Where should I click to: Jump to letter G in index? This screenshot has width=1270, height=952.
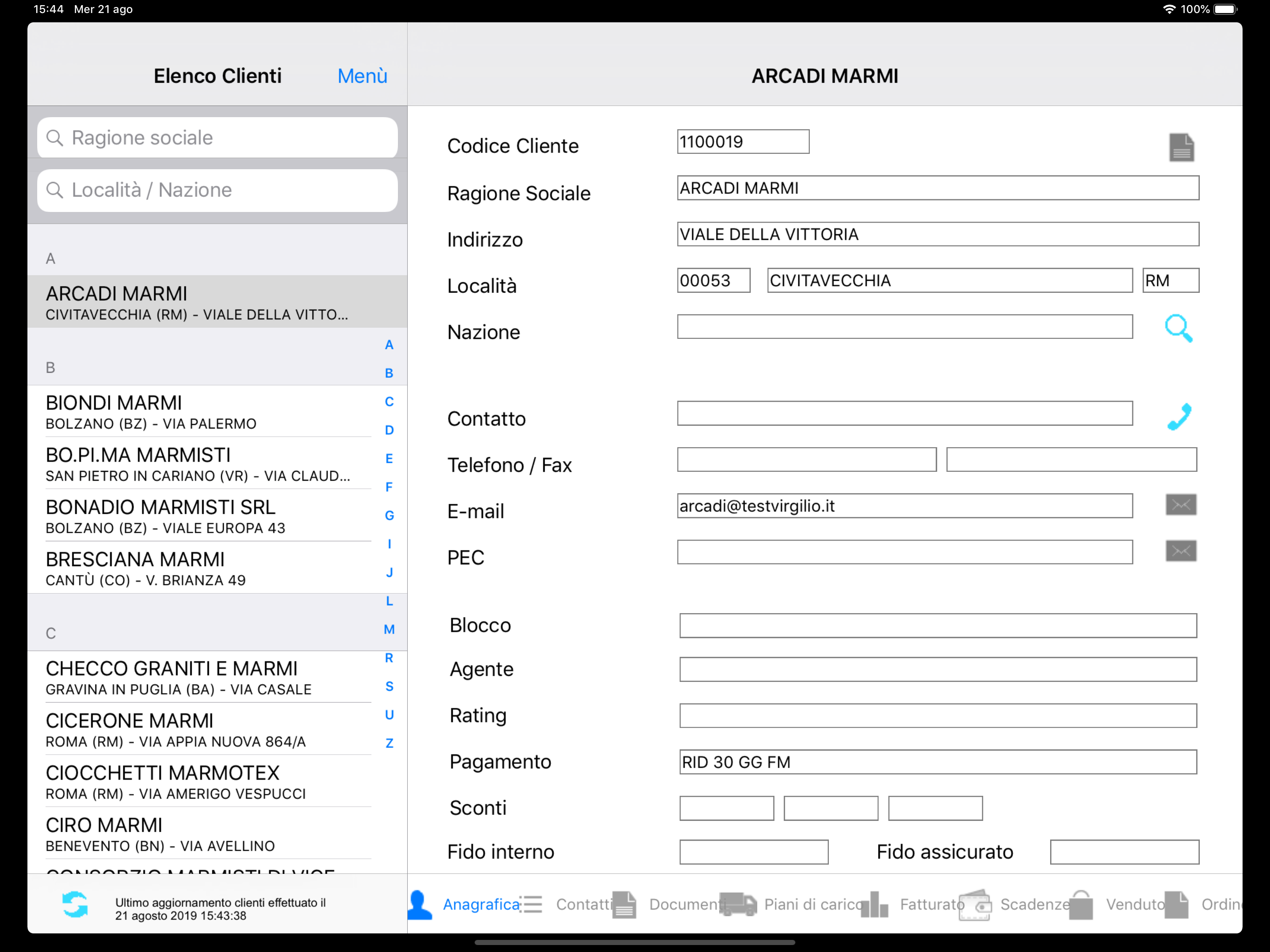pyautogui.click(x=389, y=516)
